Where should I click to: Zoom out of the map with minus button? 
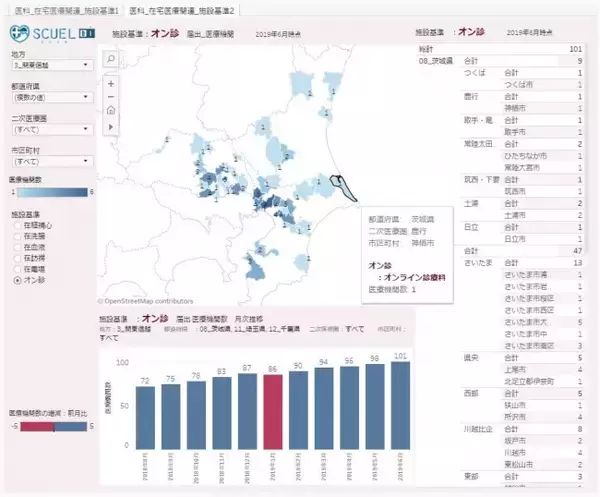pos(110,96)
